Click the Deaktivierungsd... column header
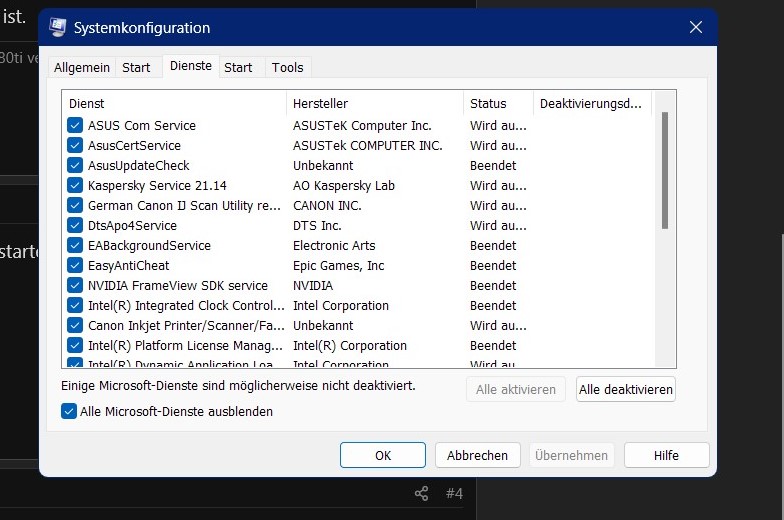 pos(592,104)
